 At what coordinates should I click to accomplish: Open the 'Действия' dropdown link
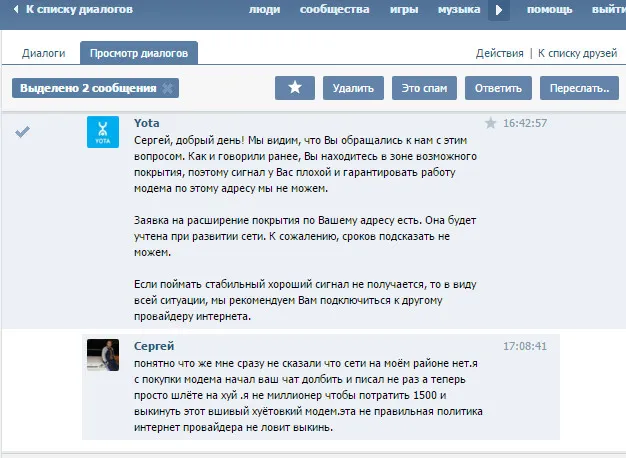click(x=499, y=53)
